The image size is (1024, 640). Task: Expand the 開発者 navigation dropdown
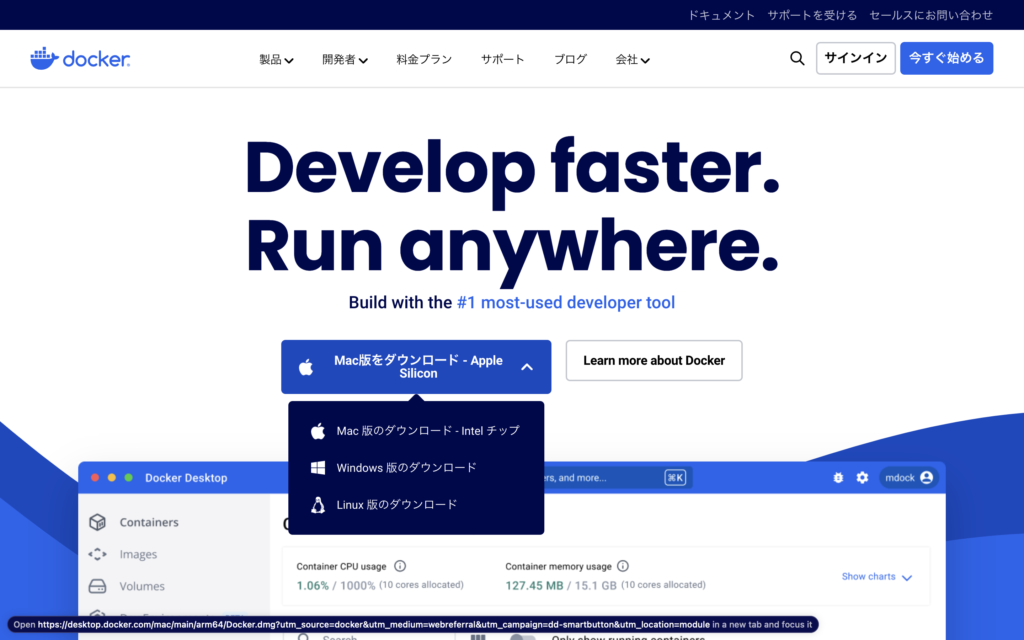[x=345, y=59]
